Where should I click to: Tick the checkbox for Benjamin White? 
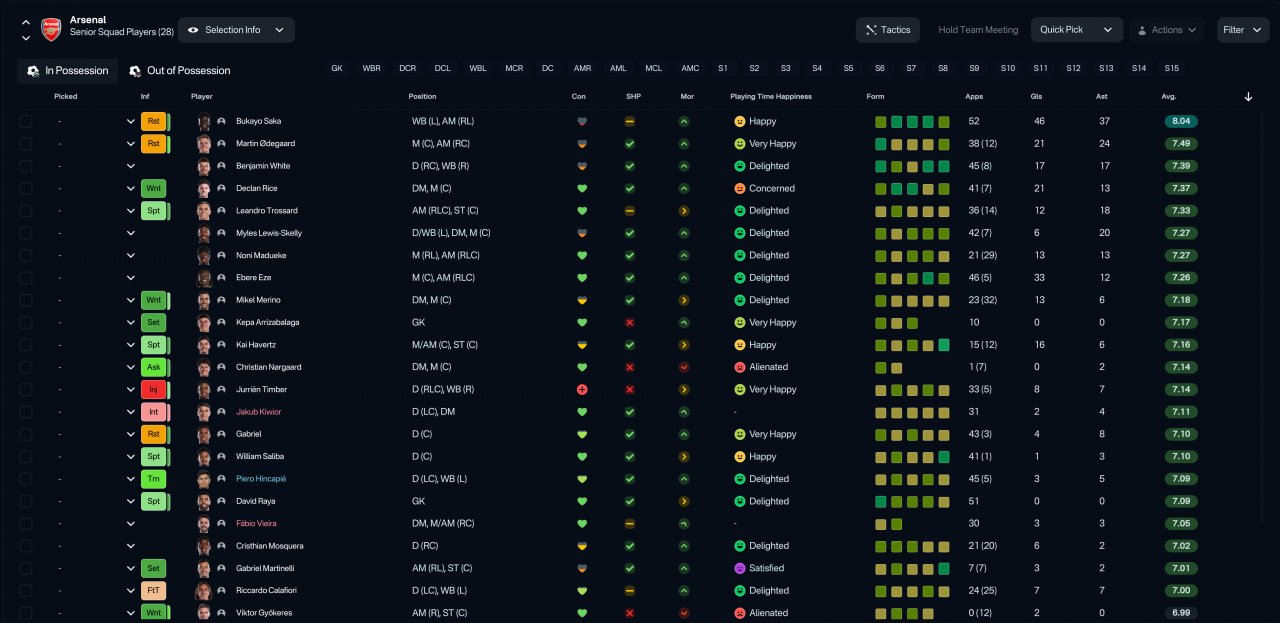26,166
